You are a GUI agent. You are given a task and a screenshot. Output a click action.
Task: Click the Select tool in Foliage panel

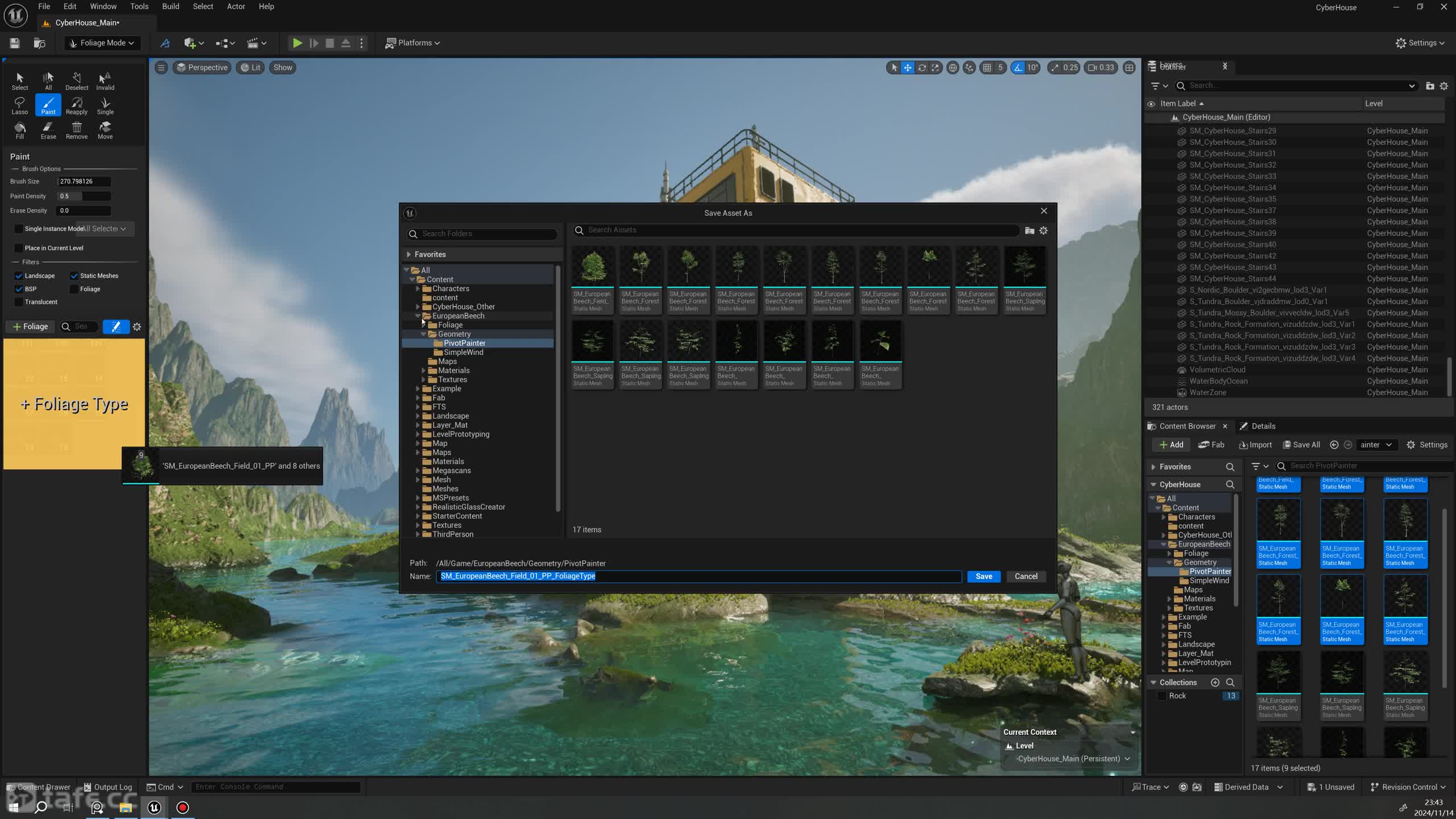(19, 81)
